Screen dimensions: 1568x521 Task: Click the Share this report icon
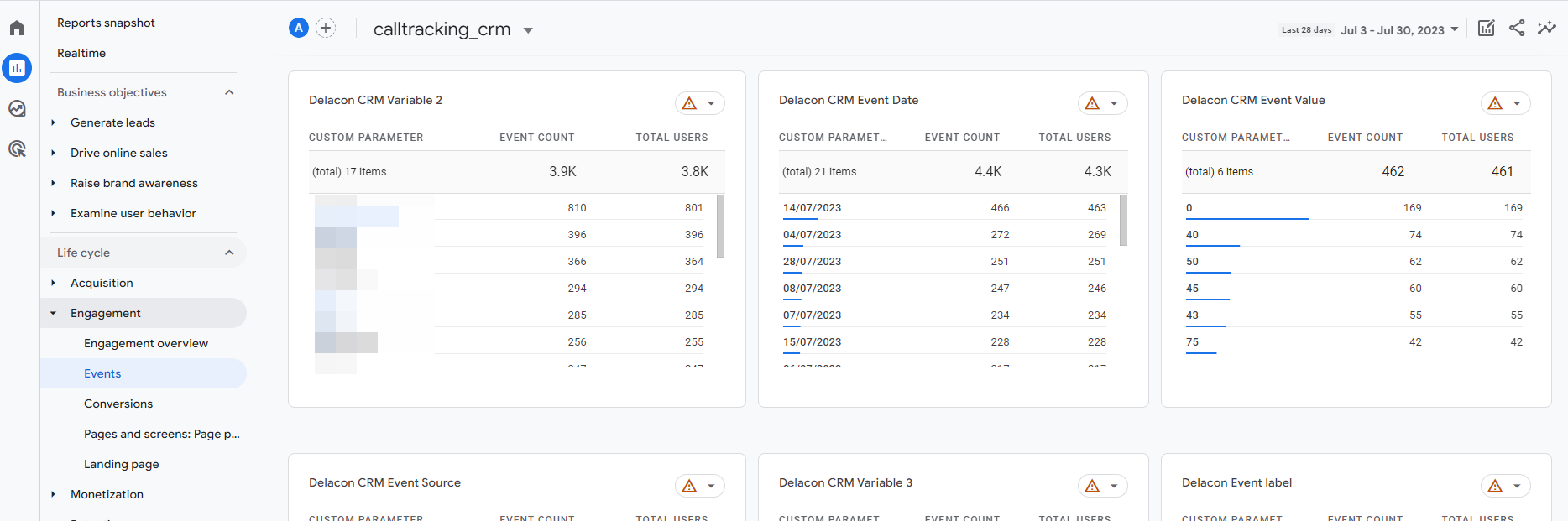[x=1517, y=28]
